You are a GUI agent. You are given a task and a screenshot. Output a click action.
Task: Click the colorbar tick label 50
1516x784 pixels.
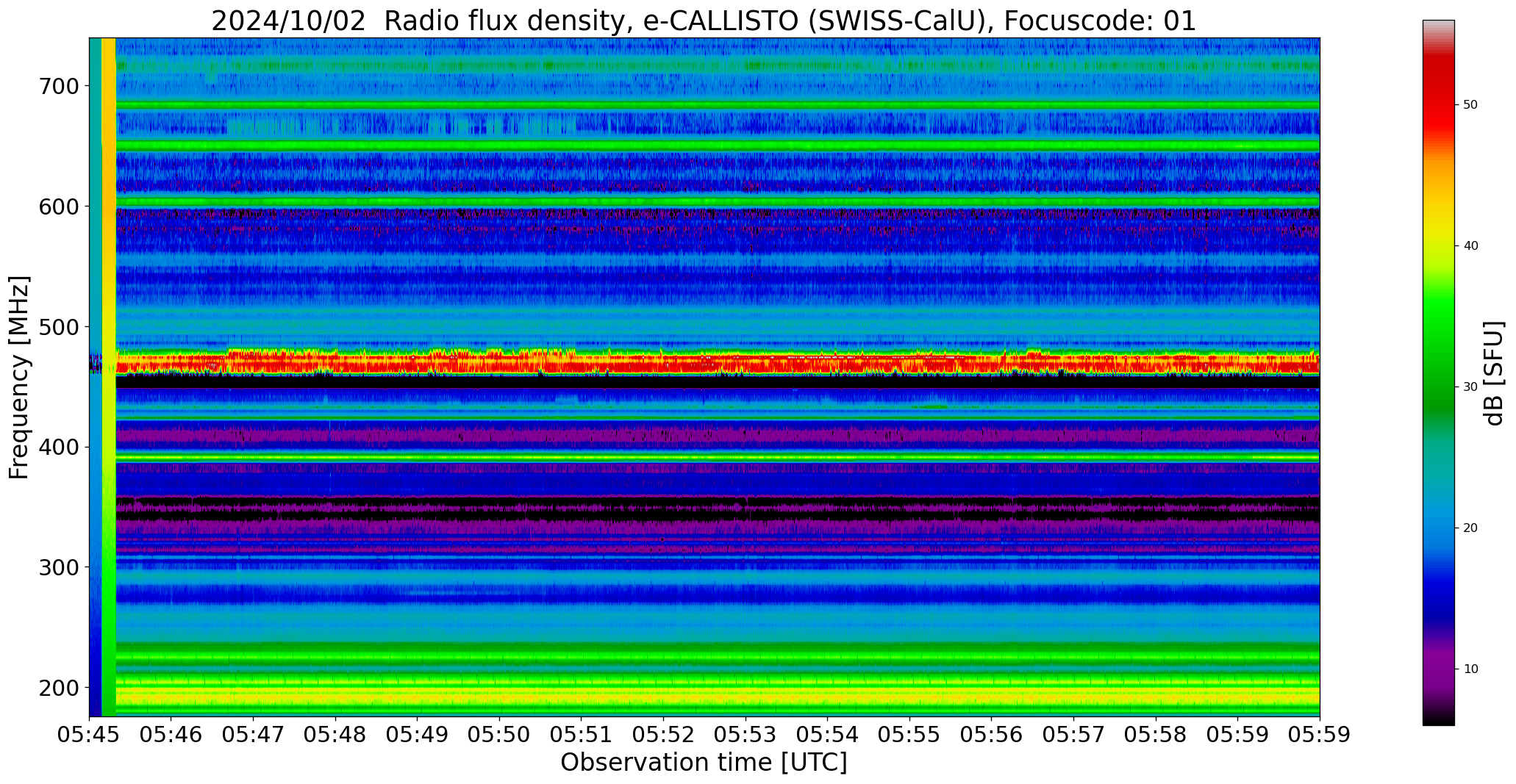(1471, 104)
